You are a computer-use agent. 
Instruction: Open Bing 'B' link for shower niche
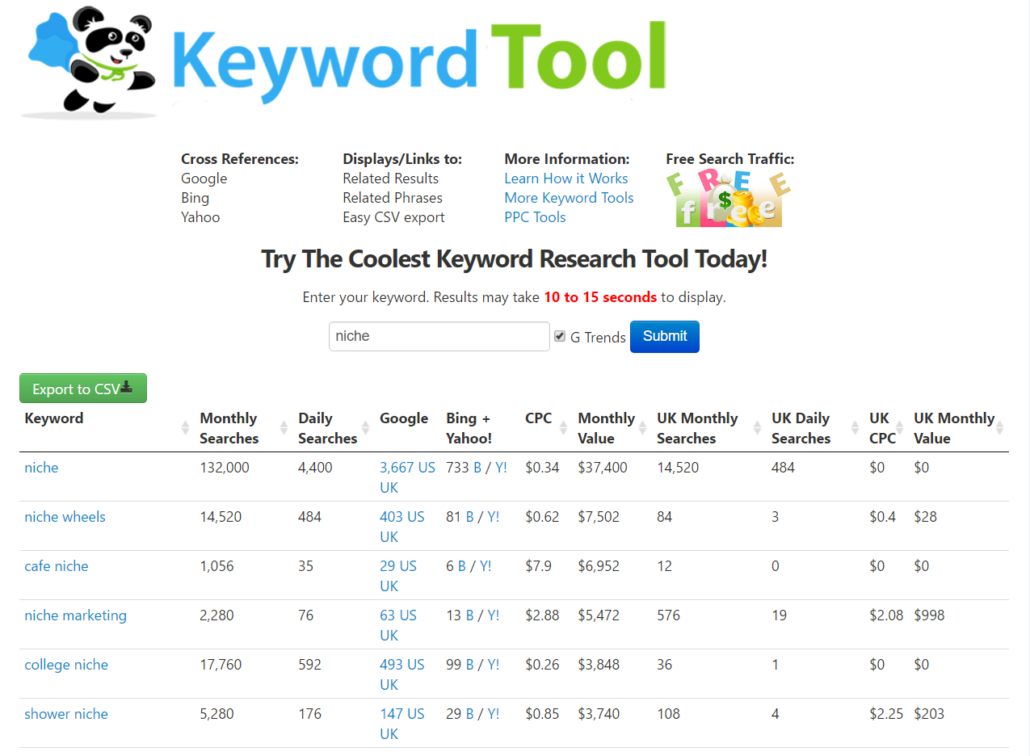click(x=470, y=714)
